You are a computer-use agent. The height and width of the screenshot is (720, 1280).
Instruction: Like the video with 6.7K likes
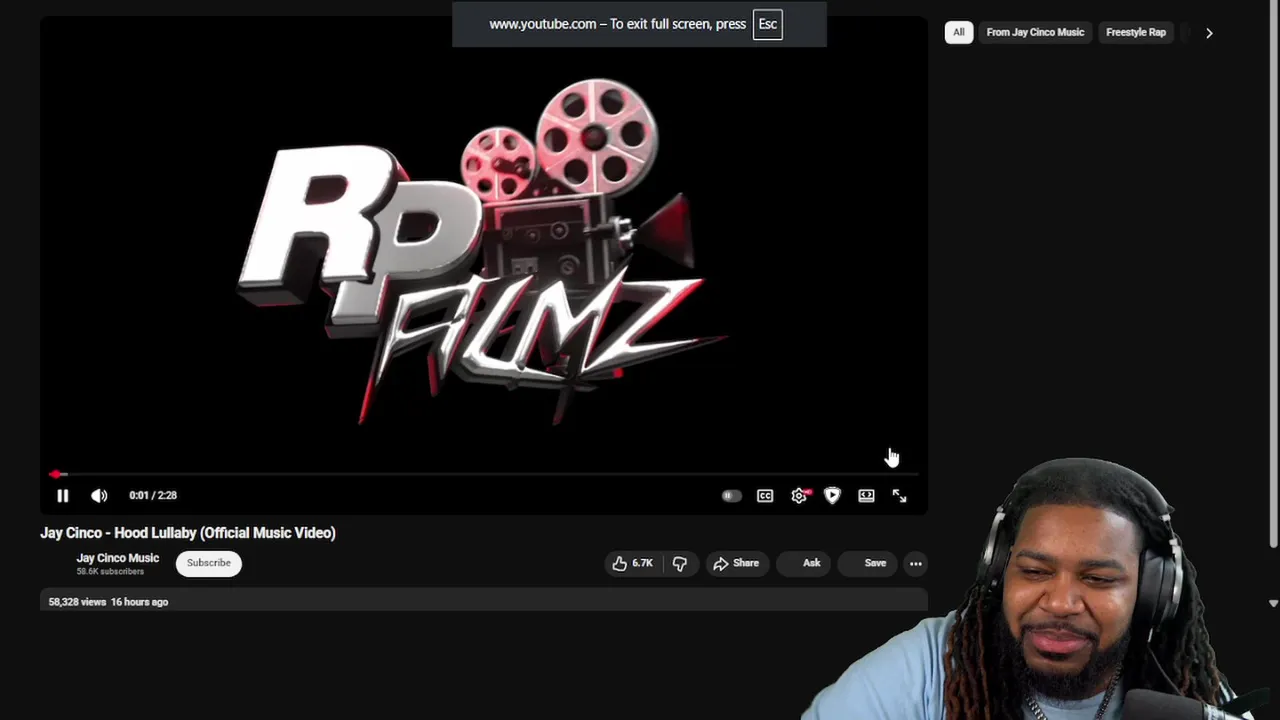point(632,563)
